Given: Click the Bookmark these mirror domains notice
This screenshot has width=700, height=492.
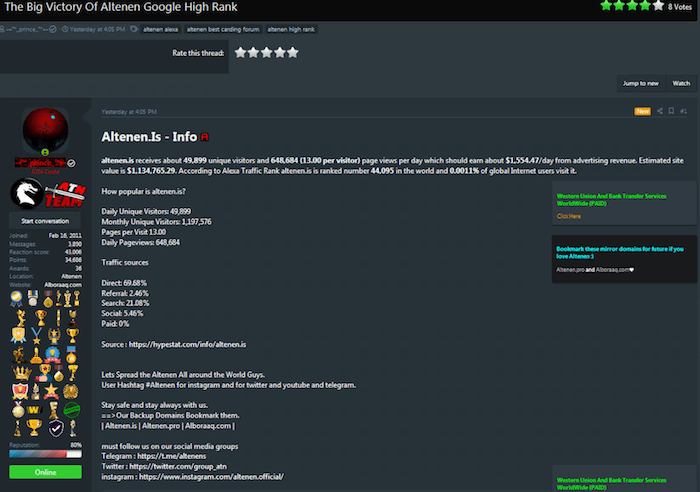Looking at the screenshot, I should coord(620,253).
